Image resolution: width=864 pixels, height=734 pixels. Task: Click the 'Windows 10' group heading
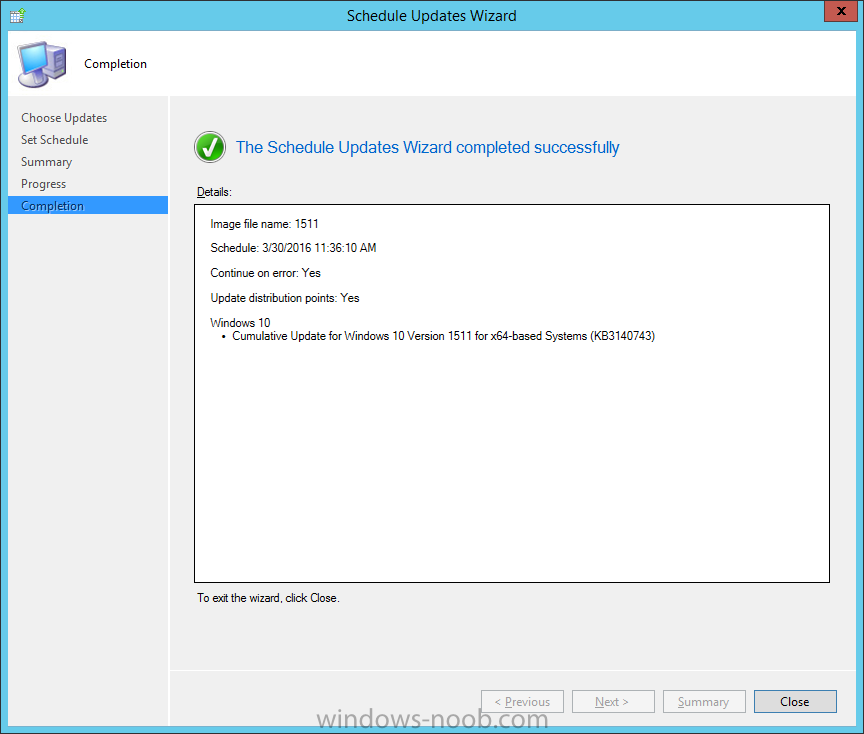coord(240,322)
